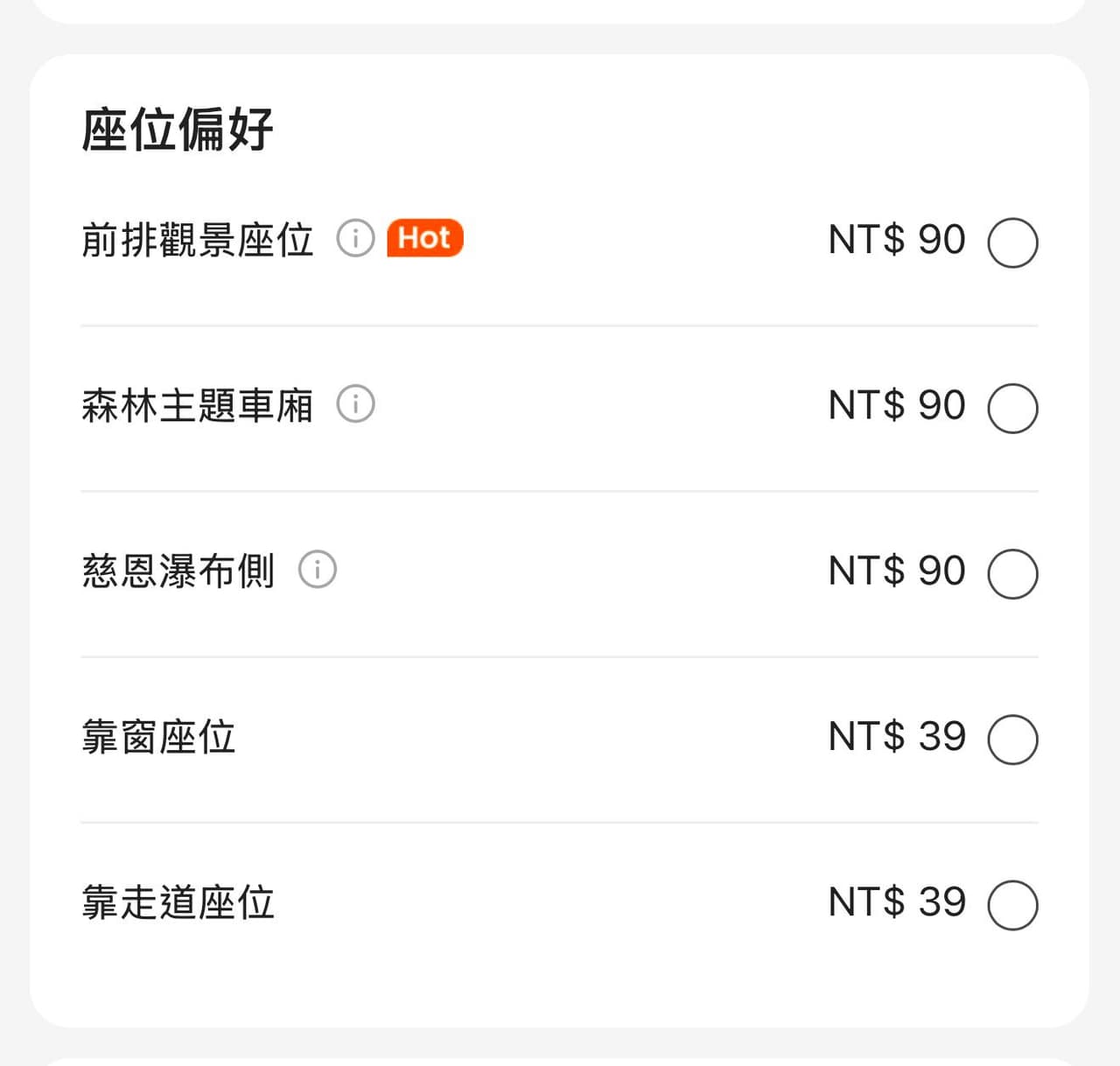Click the 座位偏好 section heading

[x=178, y=130]
